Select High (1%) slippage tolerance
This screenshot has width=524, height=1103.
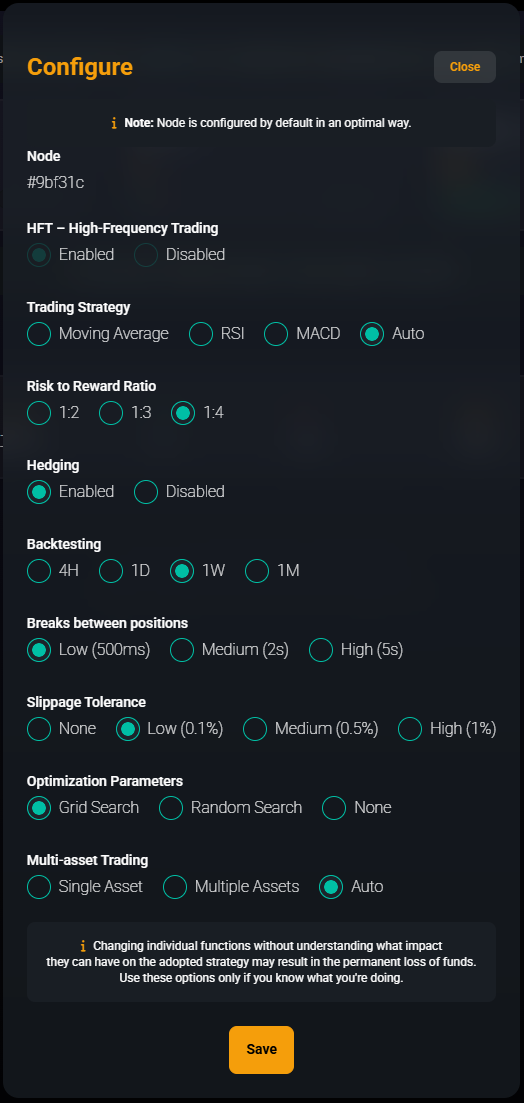coord(410,729)
